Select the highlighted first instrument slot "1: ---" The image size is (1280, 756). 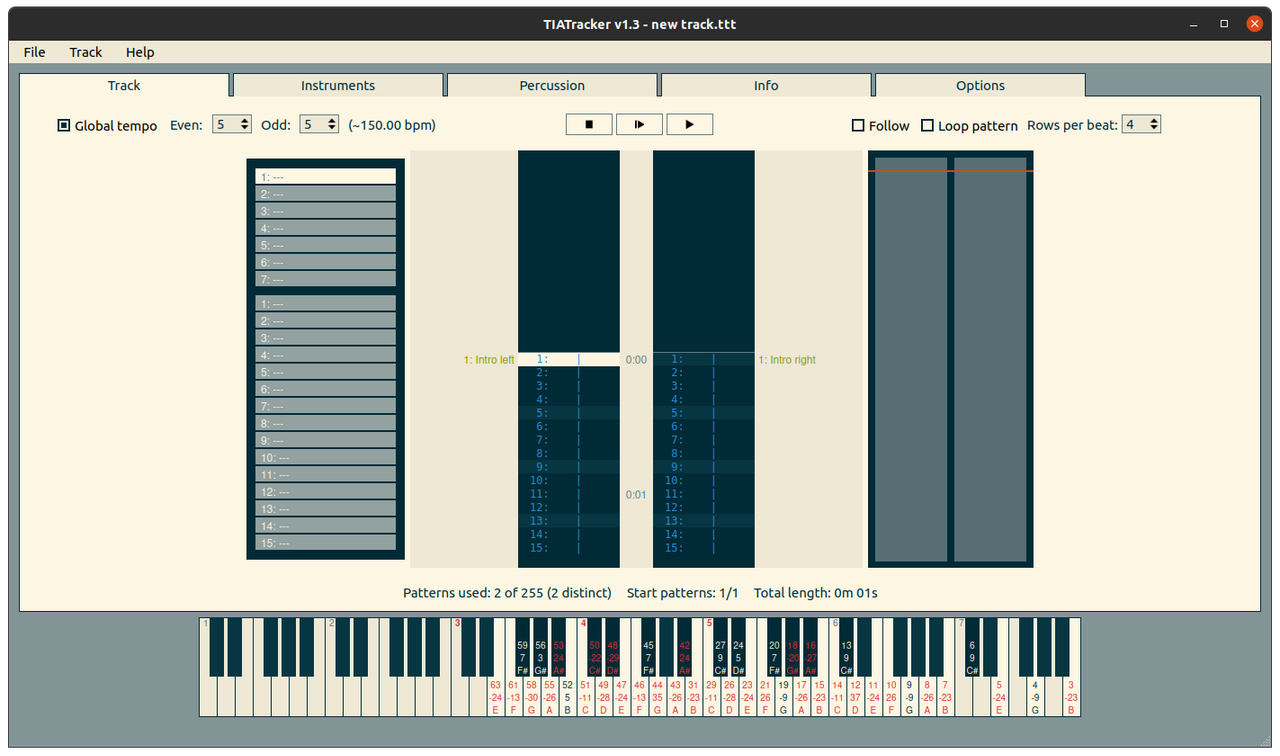[x=325, y=176]
